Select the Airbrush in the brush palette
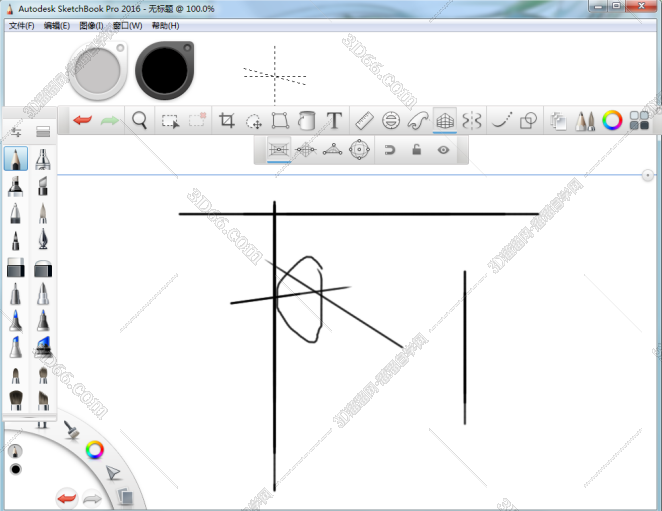 [x=43, y=159]
